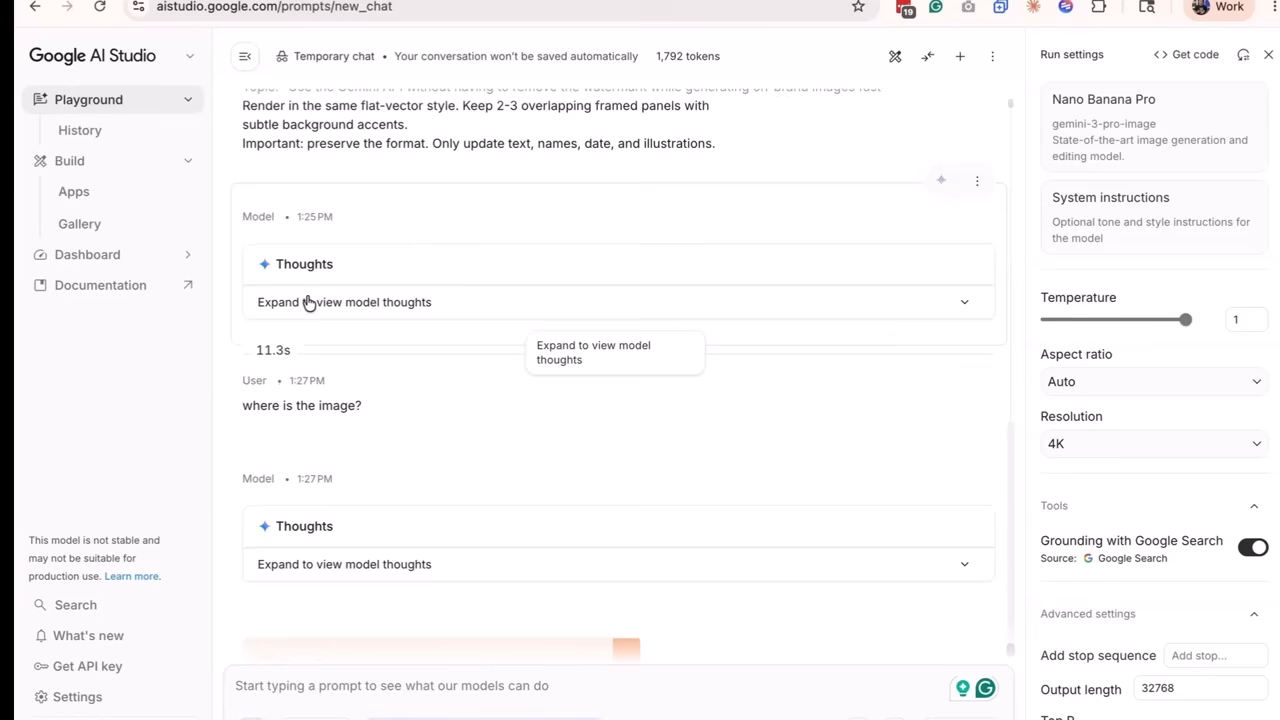
Task: Open History in the sidebar
Action: pyautogui.click(x=80, y=130)
